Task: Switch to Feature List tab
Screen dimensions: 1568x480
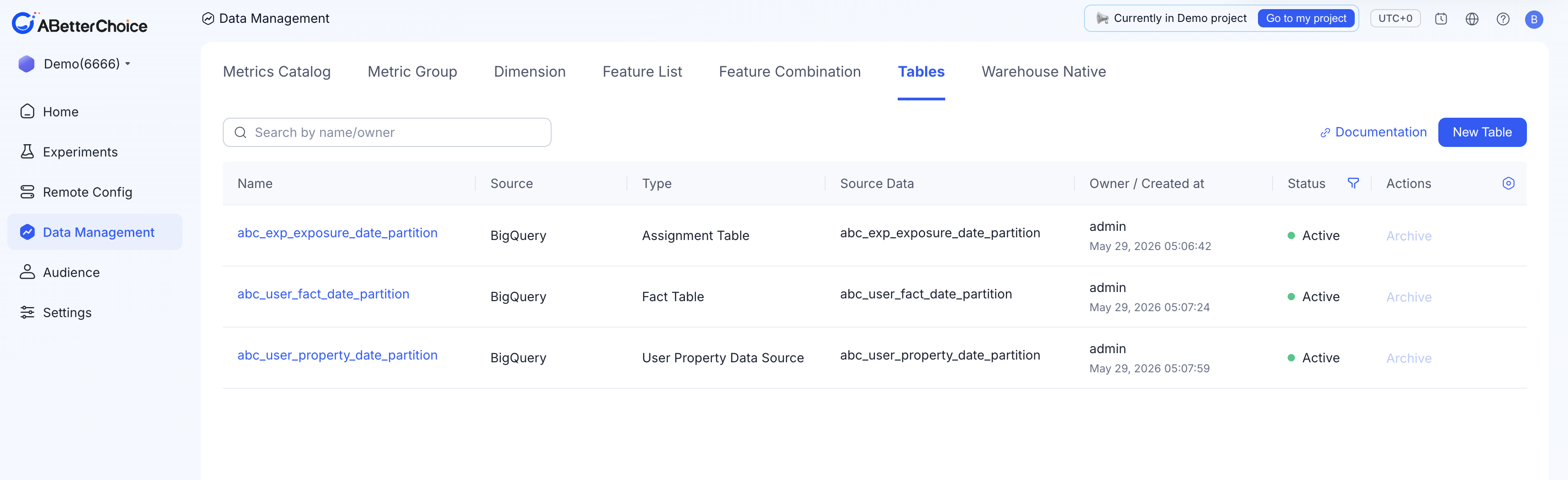Action: coord(642,72)
